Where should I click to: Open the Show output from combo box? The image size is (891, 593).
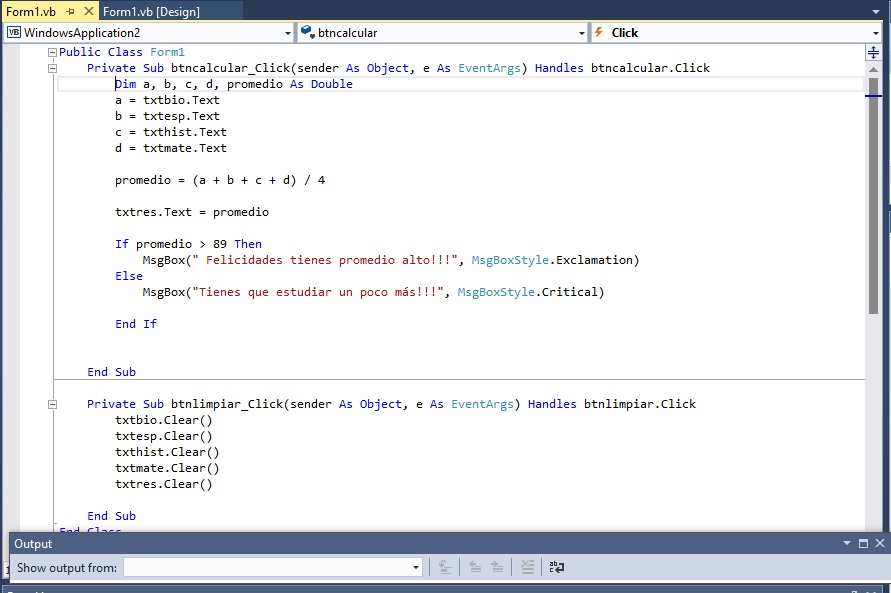[414, 567]
